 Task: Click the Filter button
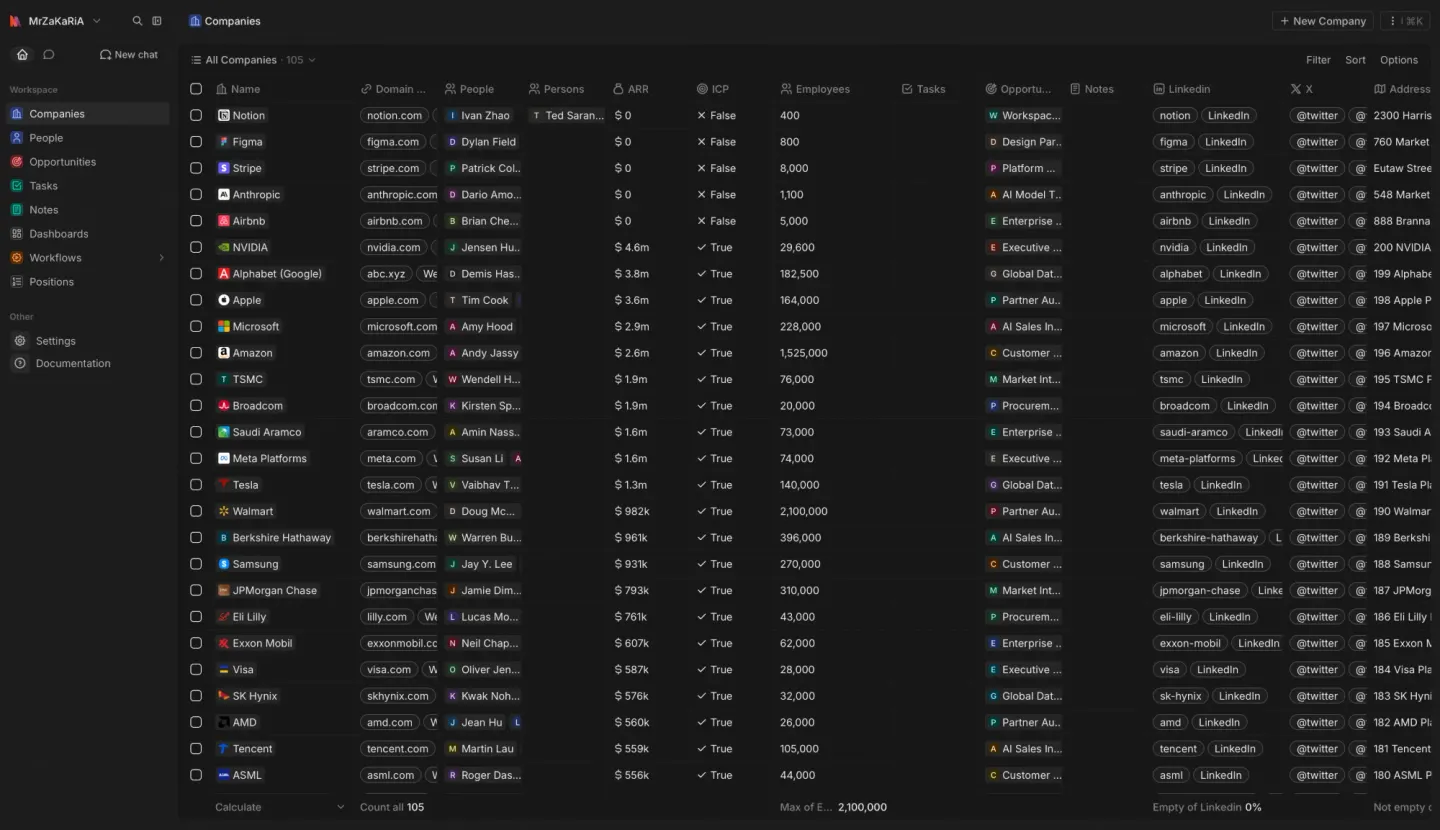tap(1318, 60)
